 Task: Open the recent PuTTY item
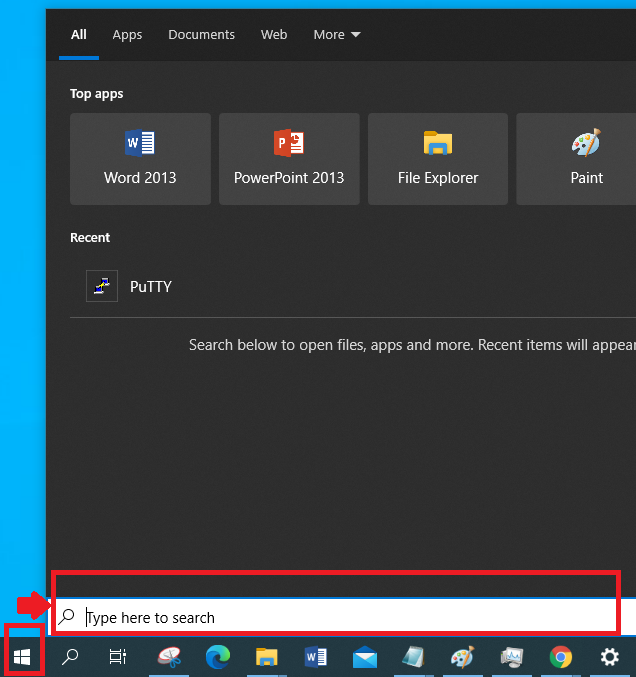[x=353, y=286]
